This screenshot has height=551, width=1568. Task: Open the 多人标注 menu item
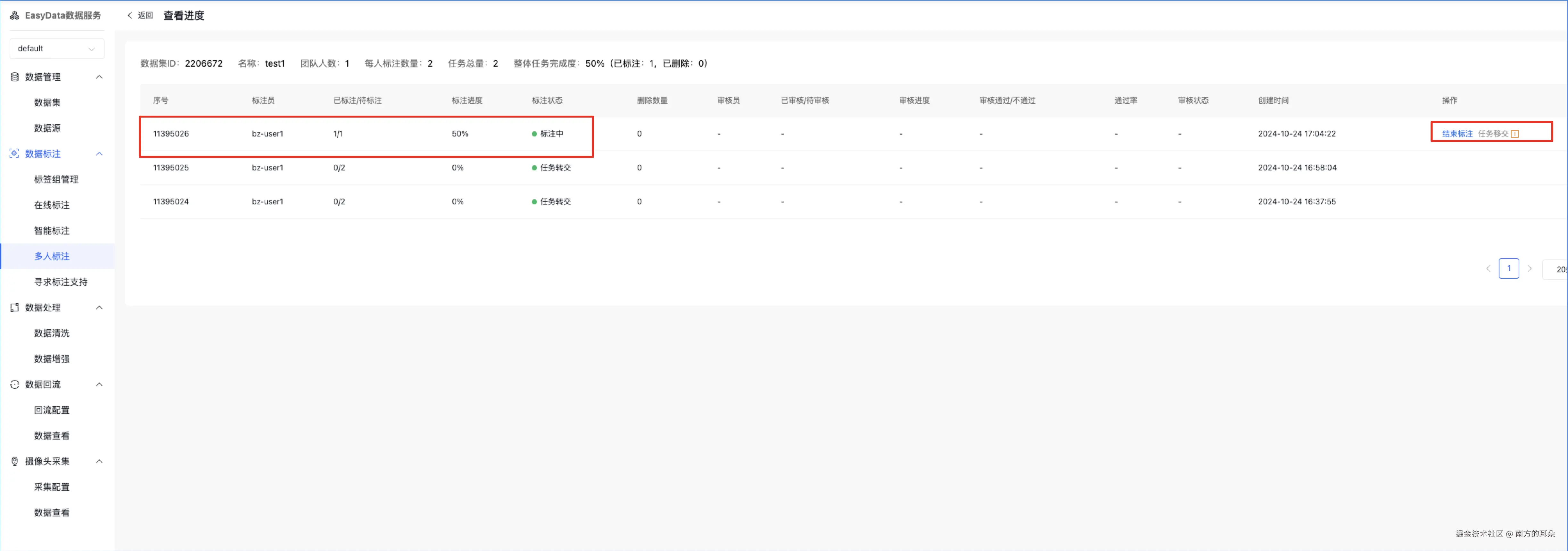click(x=52, y=256)
